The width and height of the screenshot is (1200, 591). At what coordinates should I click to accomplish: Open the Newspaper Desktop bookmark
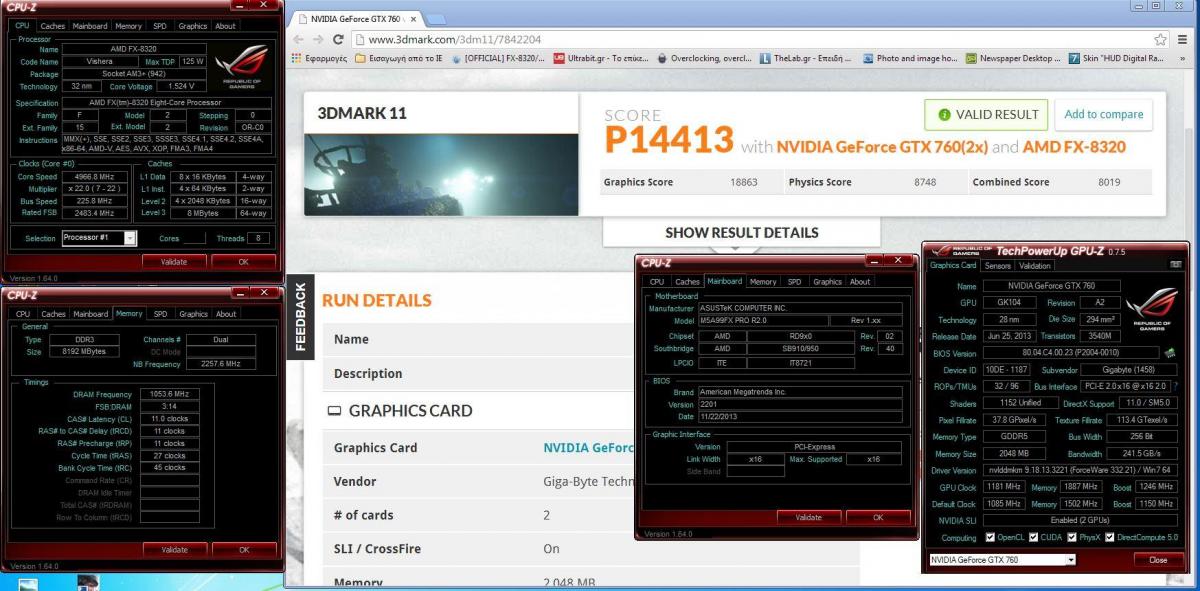1014,58
